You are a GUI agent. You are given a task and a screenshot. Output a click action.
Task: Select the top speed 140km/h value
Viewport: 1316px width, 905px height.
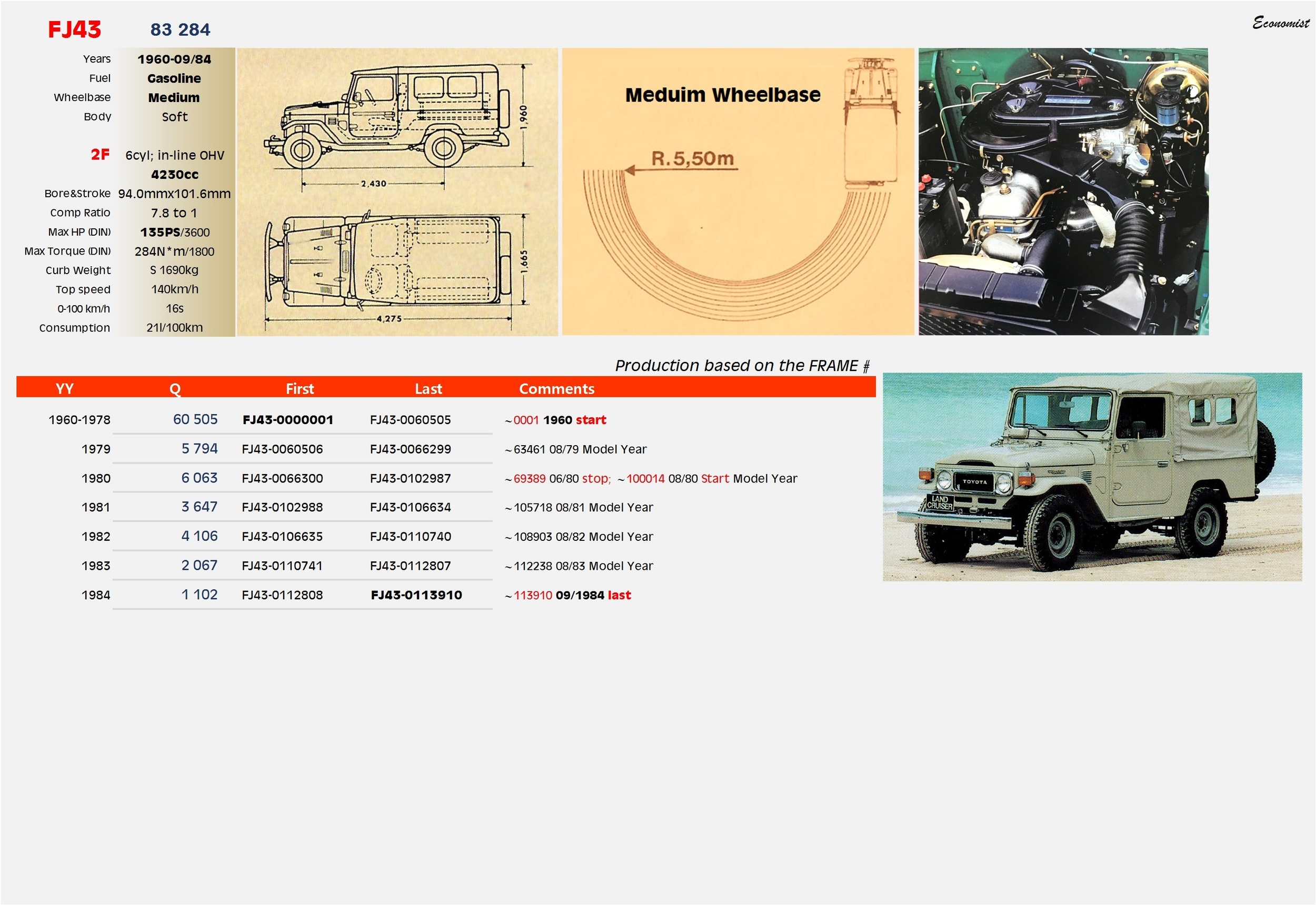175,290
